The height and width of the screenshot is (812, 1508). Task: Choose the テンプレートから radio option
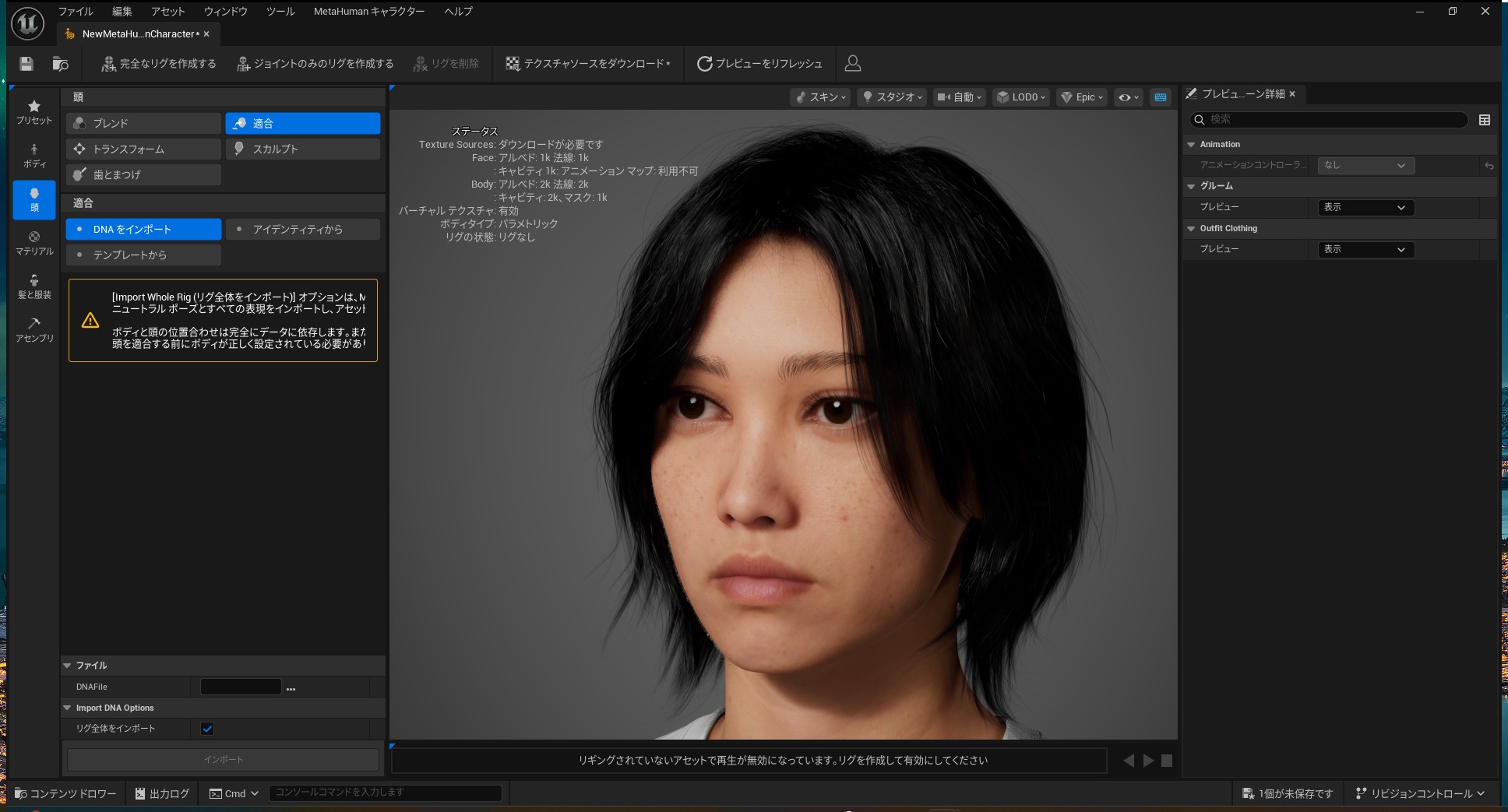(143, 255)
